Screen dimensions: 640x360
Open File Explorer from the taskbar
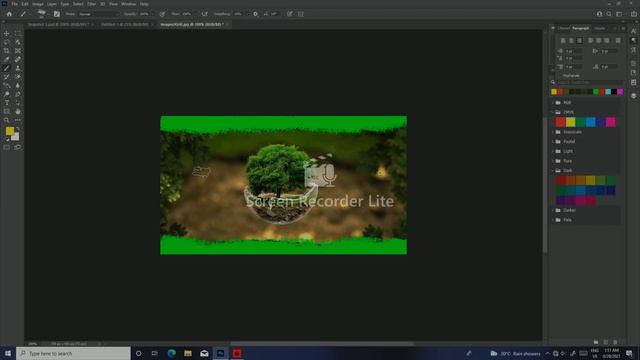[188, 353]
